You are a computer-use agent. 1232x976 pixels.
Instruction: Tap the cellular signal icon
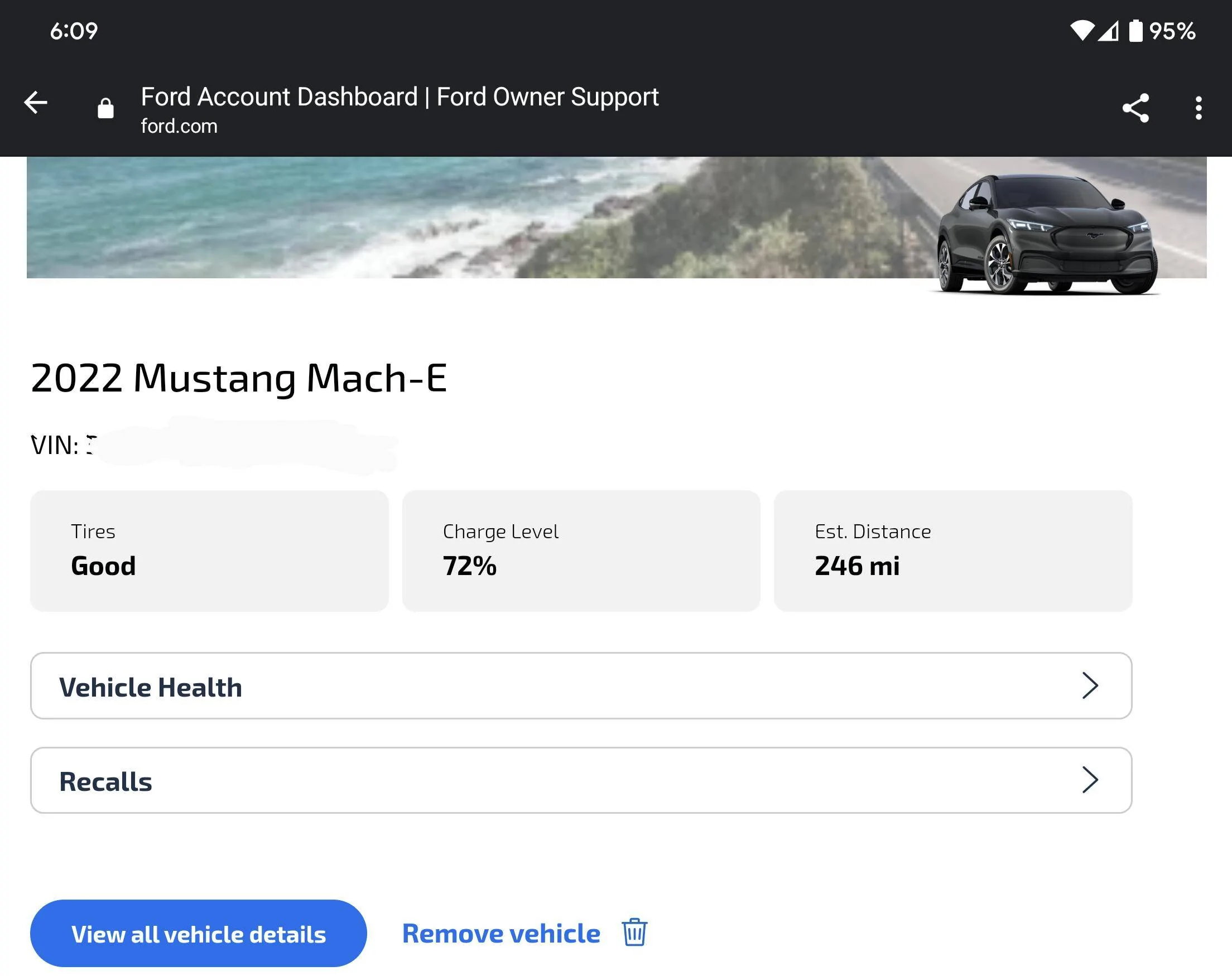pyautogui.click(x=1108, y=31)
